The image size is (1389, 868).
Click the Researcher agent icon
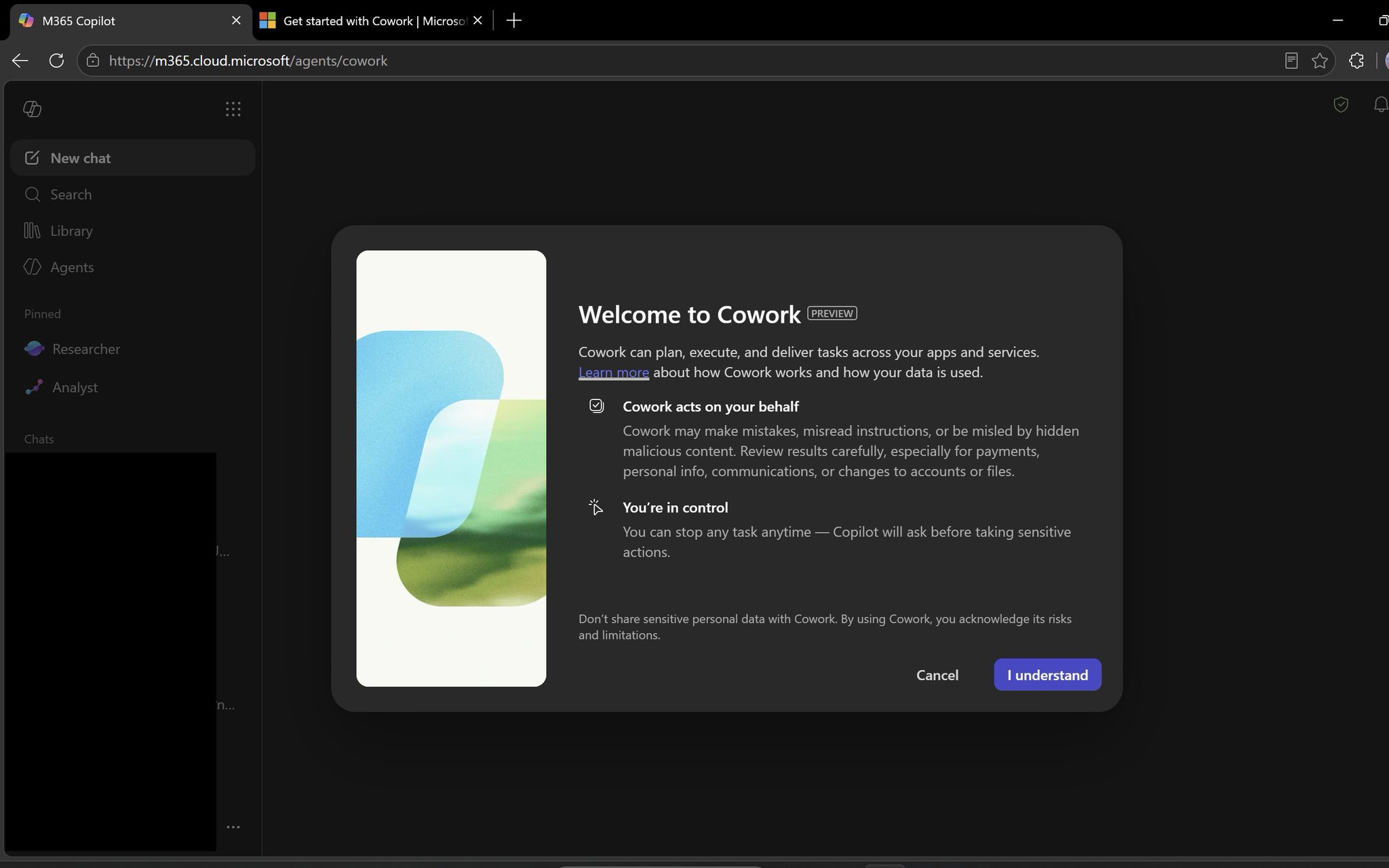34,349
